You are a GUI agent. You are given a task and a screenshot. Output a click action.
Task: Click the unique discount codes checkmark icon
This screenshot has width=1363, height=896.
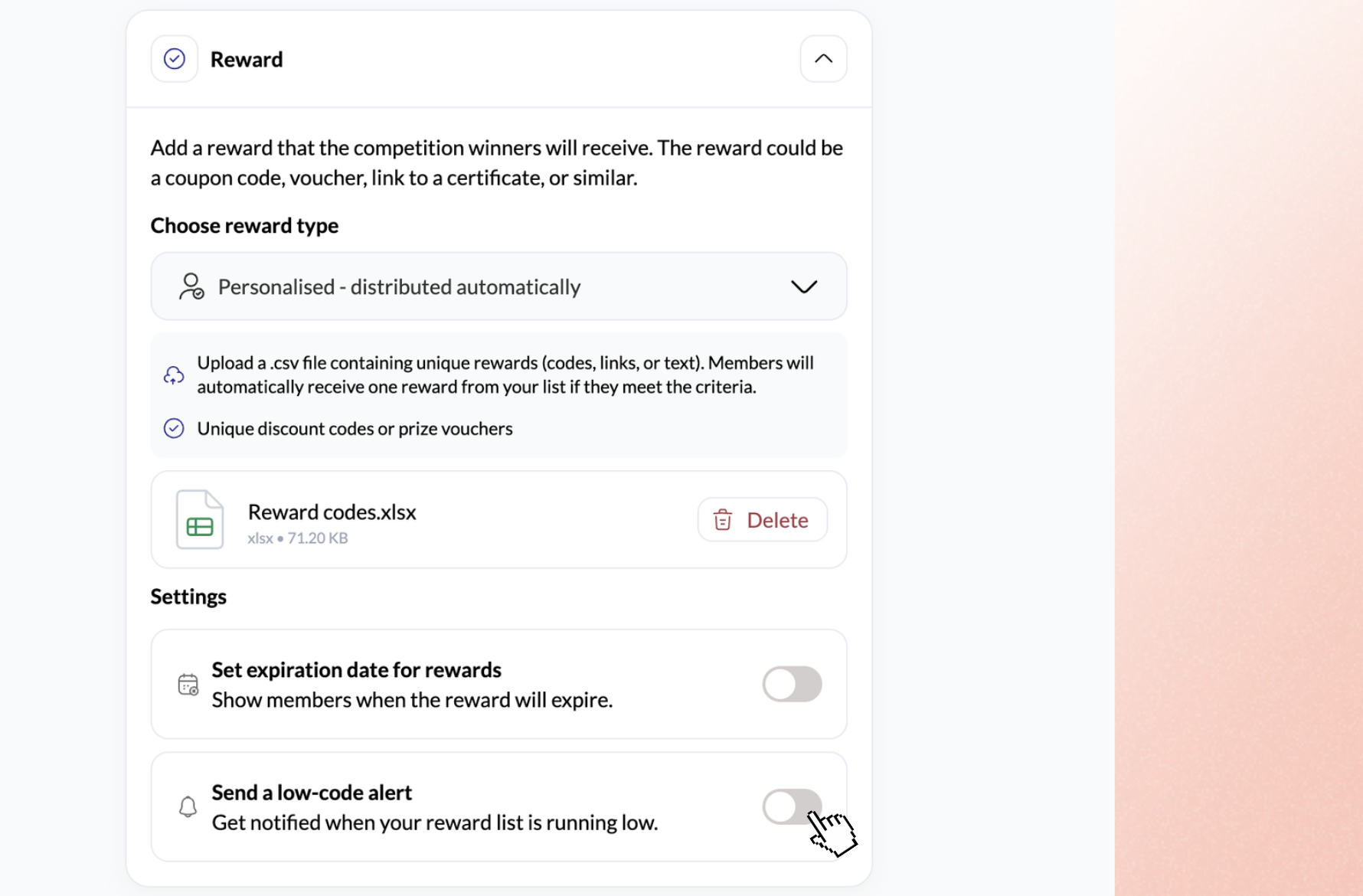174,428
